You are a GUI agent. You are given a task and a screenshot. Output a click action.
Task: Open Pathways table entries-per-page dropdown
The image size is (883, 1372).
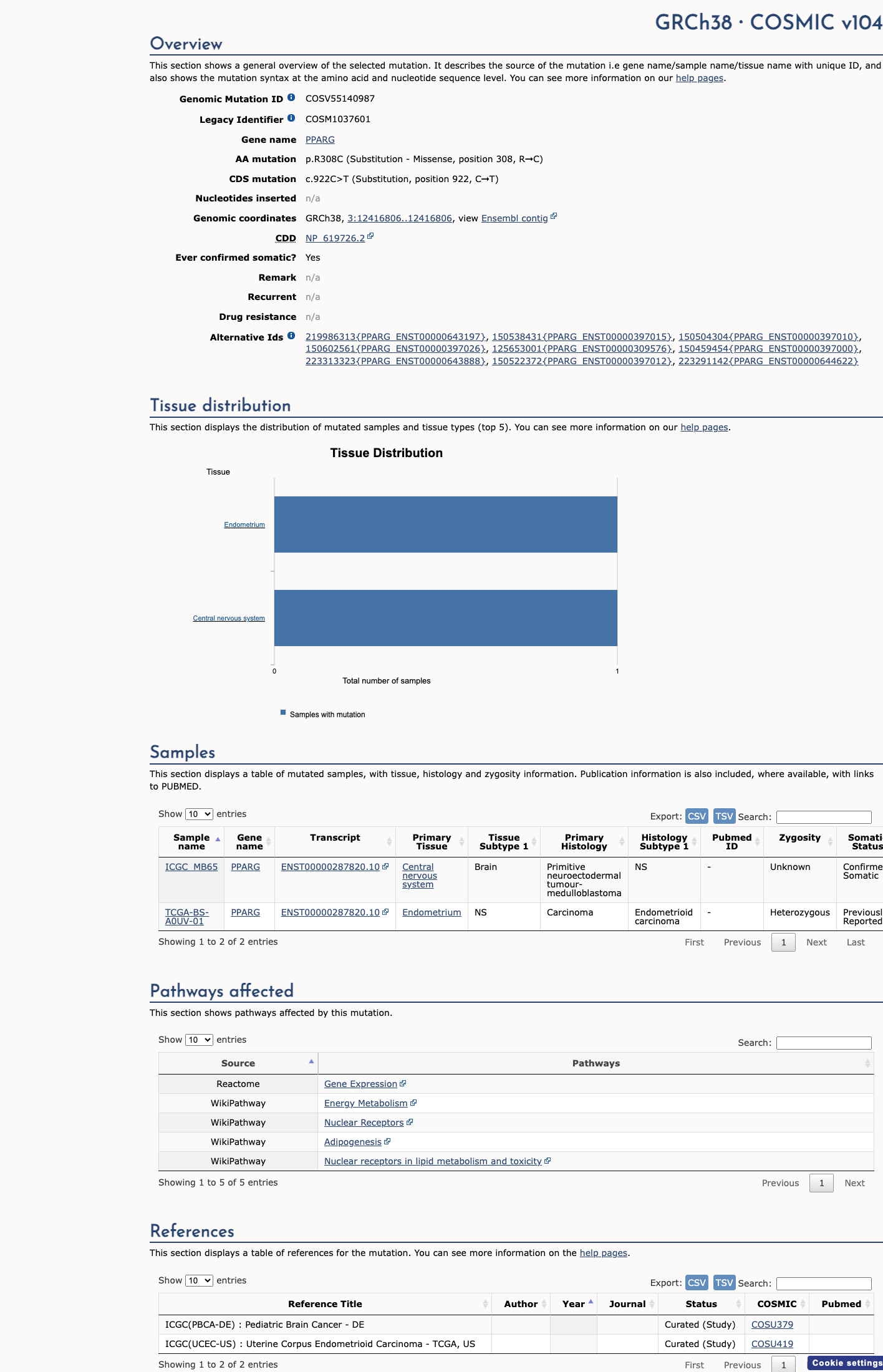(199, 1040)
